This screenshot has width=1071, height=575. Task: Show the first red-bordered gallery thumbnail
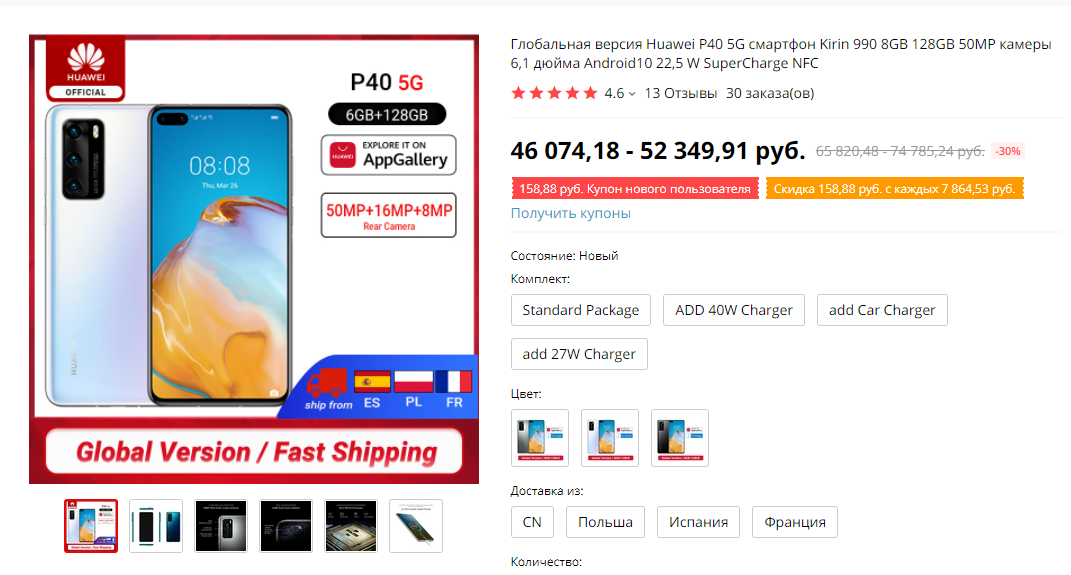coord(91,526)
